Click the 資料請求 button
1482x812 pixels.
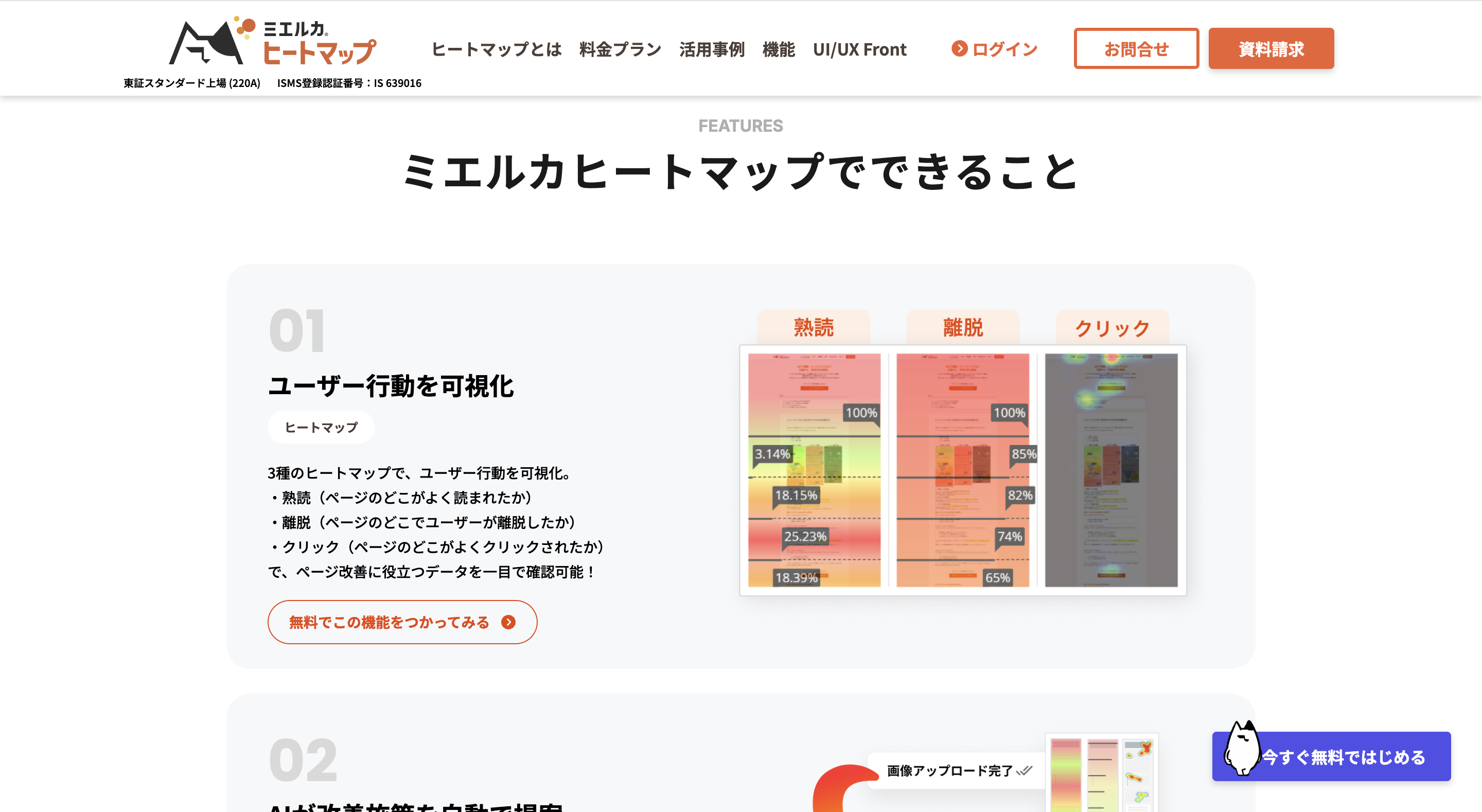tap(1271, 48)
